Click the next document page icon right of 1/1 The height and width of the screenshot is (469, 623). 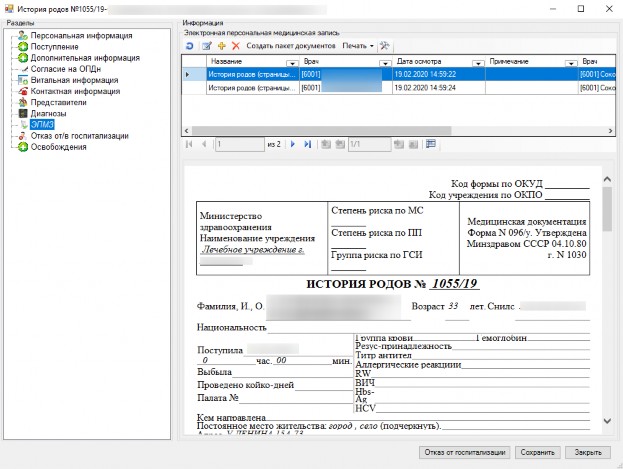point(399,144)
